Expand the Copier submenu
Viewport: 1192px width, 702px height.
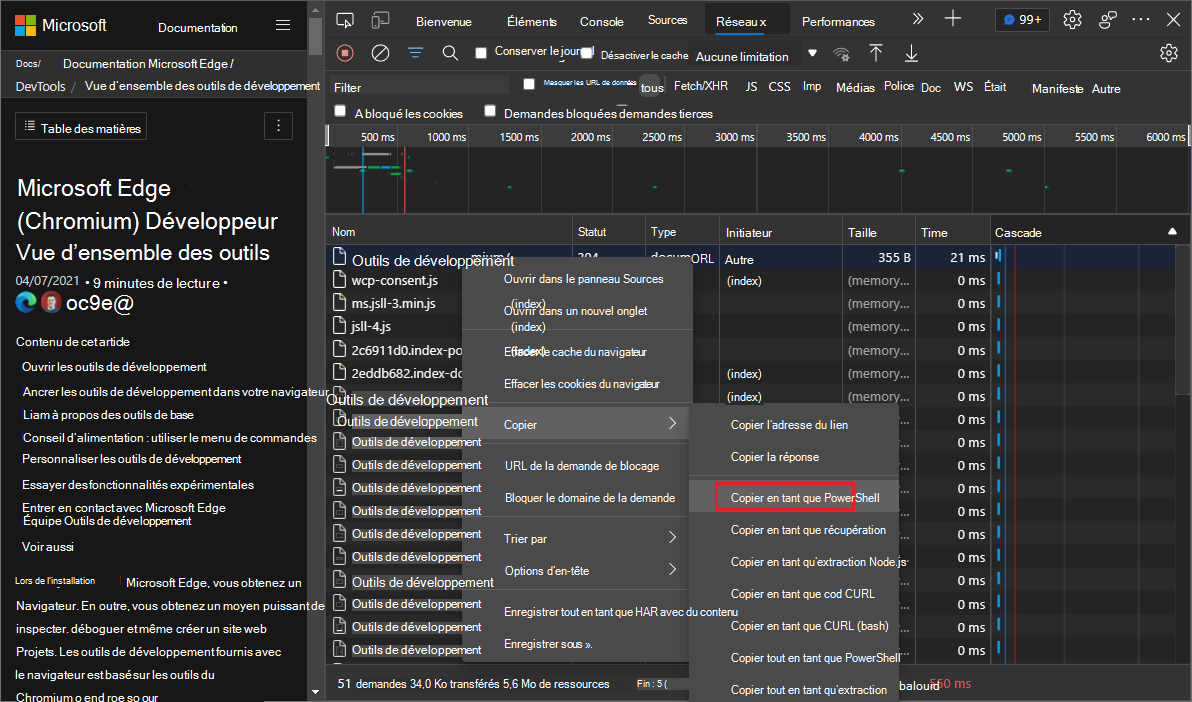pyautogui.click(x=575, y=424)
